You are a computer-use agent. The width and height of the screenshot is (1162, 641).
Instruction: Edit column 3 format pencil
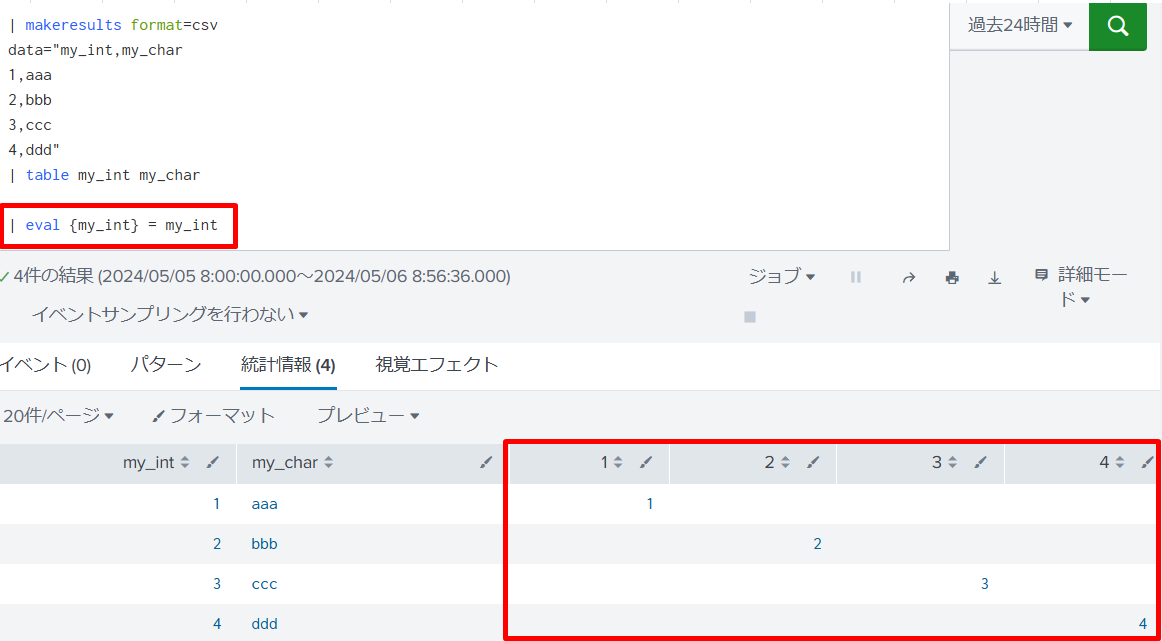pos(981,462)
